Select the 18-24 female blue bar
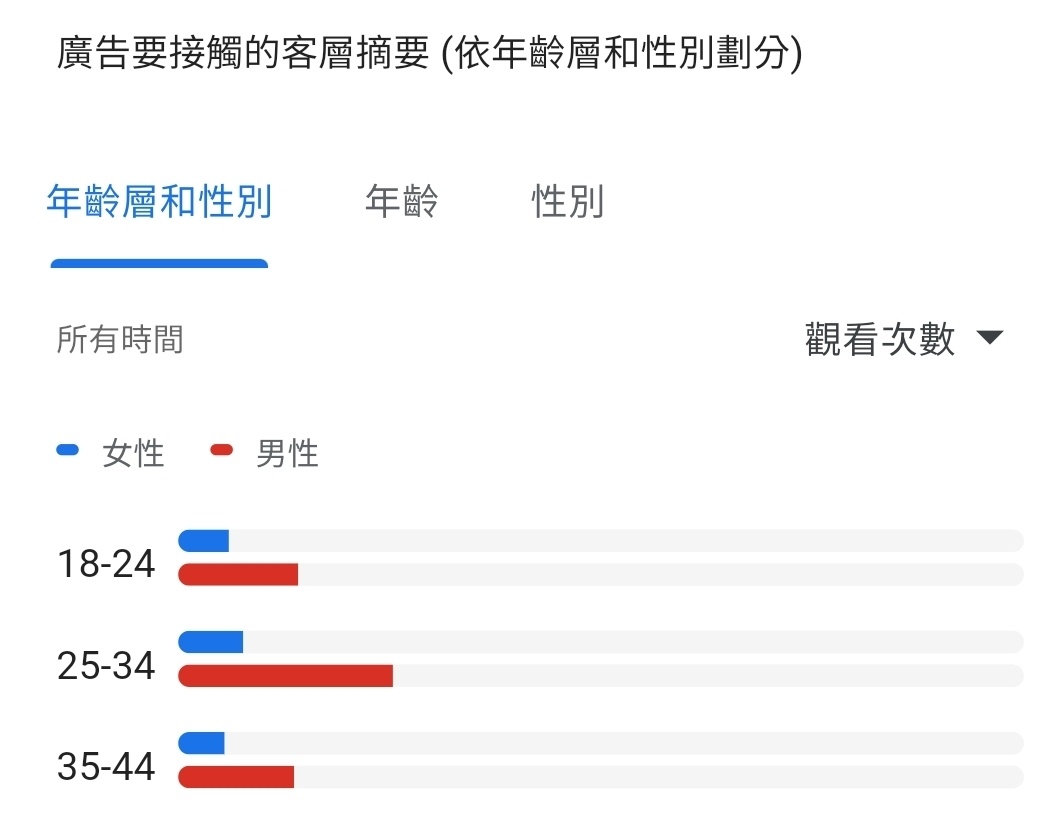 (204, 541)
